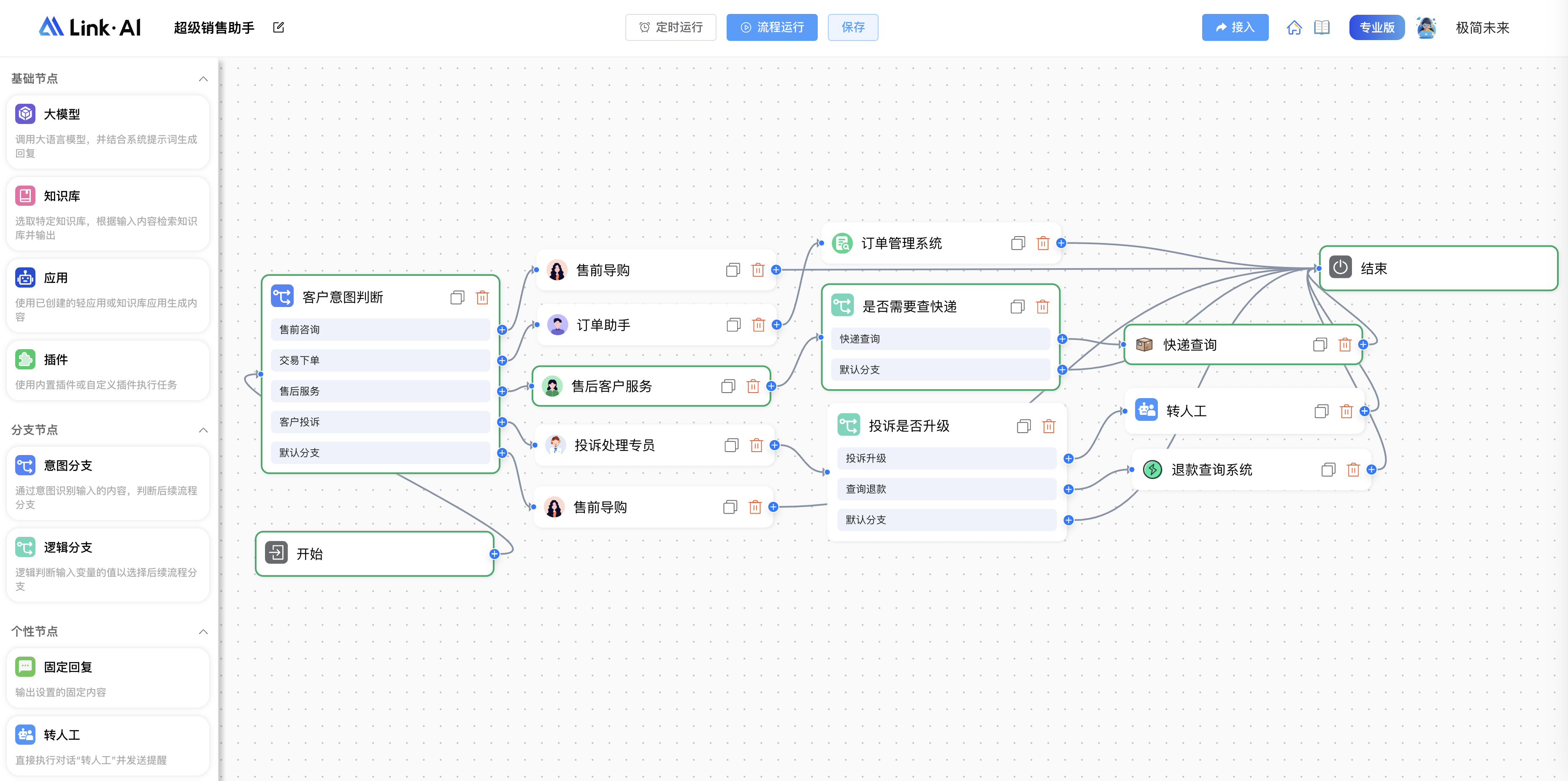Image resolution: width=1568 pixels, height=781 pixels.
Task: Click the 保存 button
Action: (852, 27)
